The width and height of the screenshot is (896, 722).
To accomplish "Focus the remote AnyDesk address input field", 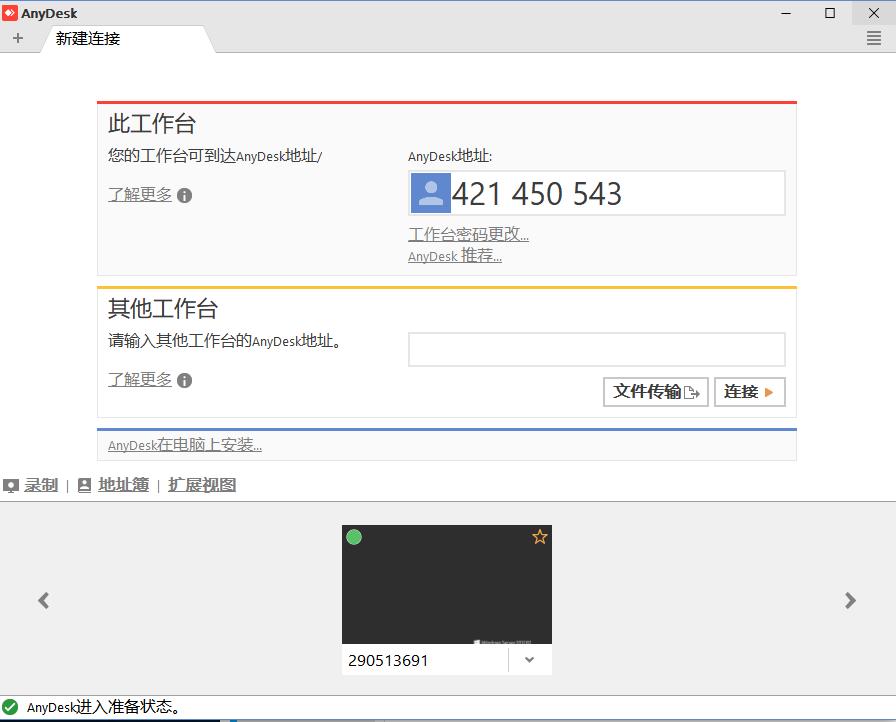I will click(597, 349).
